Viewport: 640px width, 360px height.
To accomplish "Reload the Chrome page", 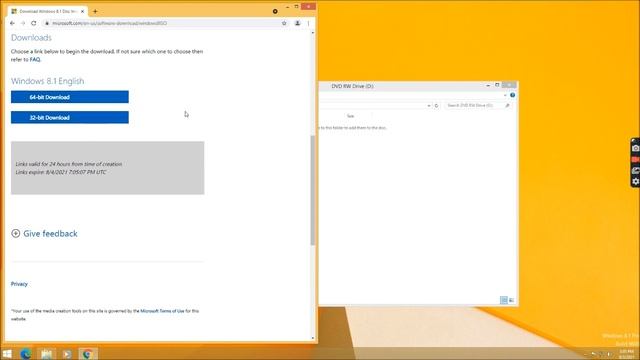I will (33, 23).
